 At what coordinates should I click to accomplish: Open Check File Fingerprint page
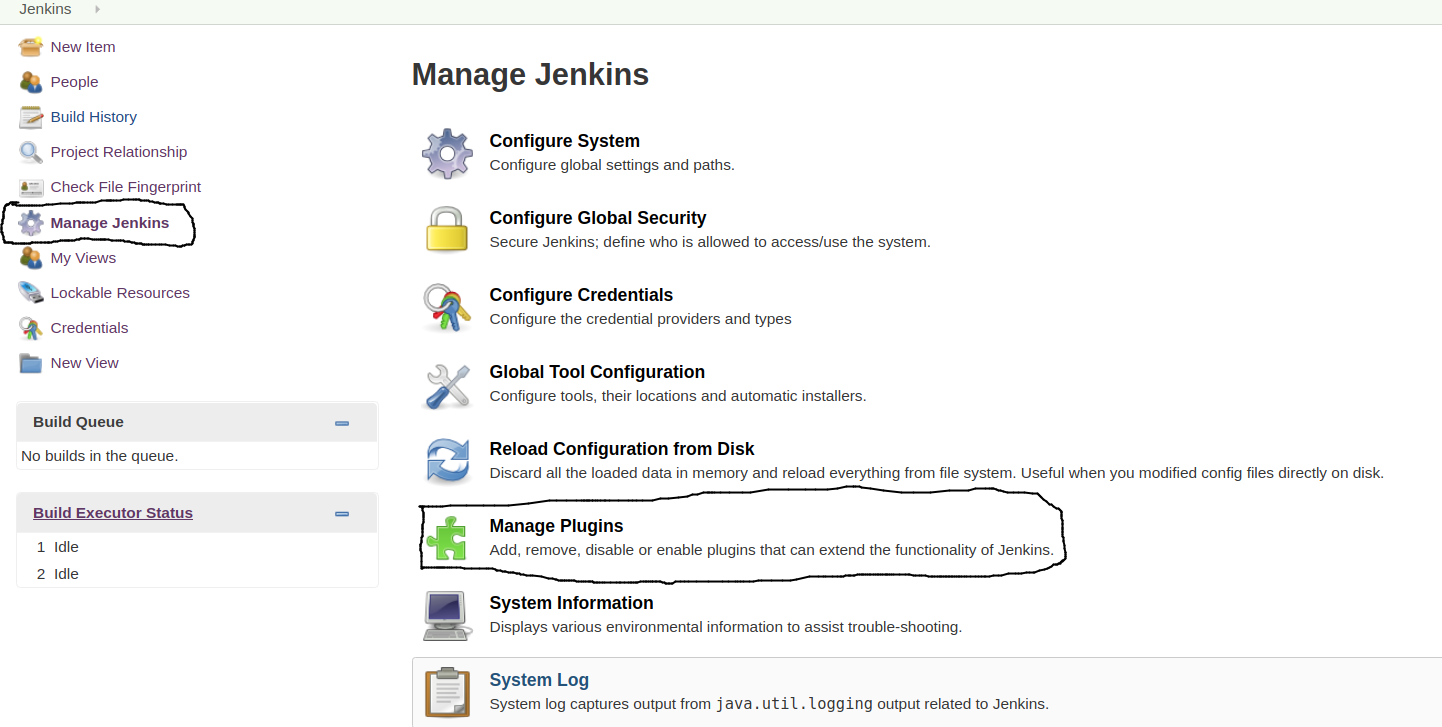125,187
